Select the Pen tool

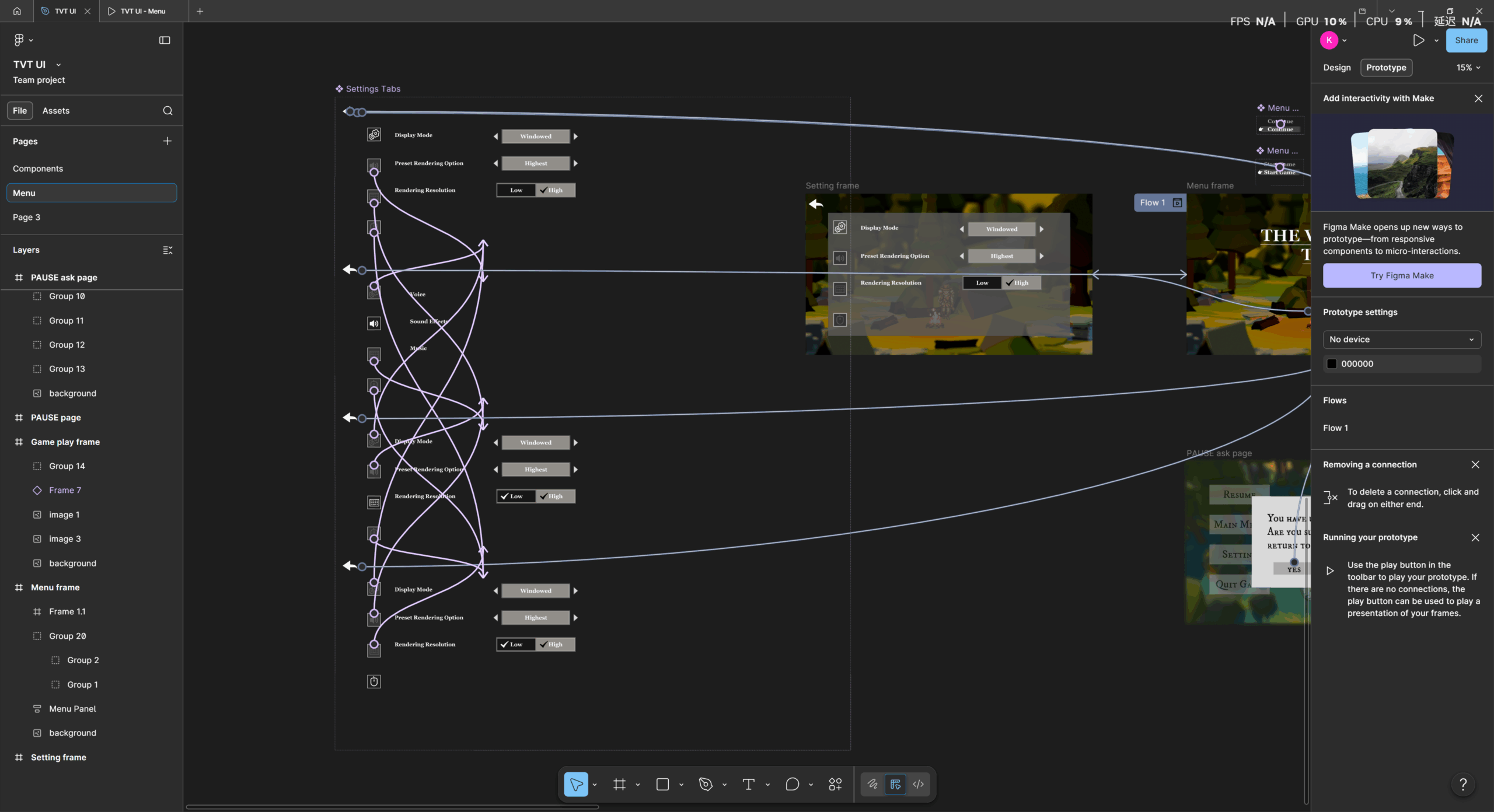coord(706,785)
